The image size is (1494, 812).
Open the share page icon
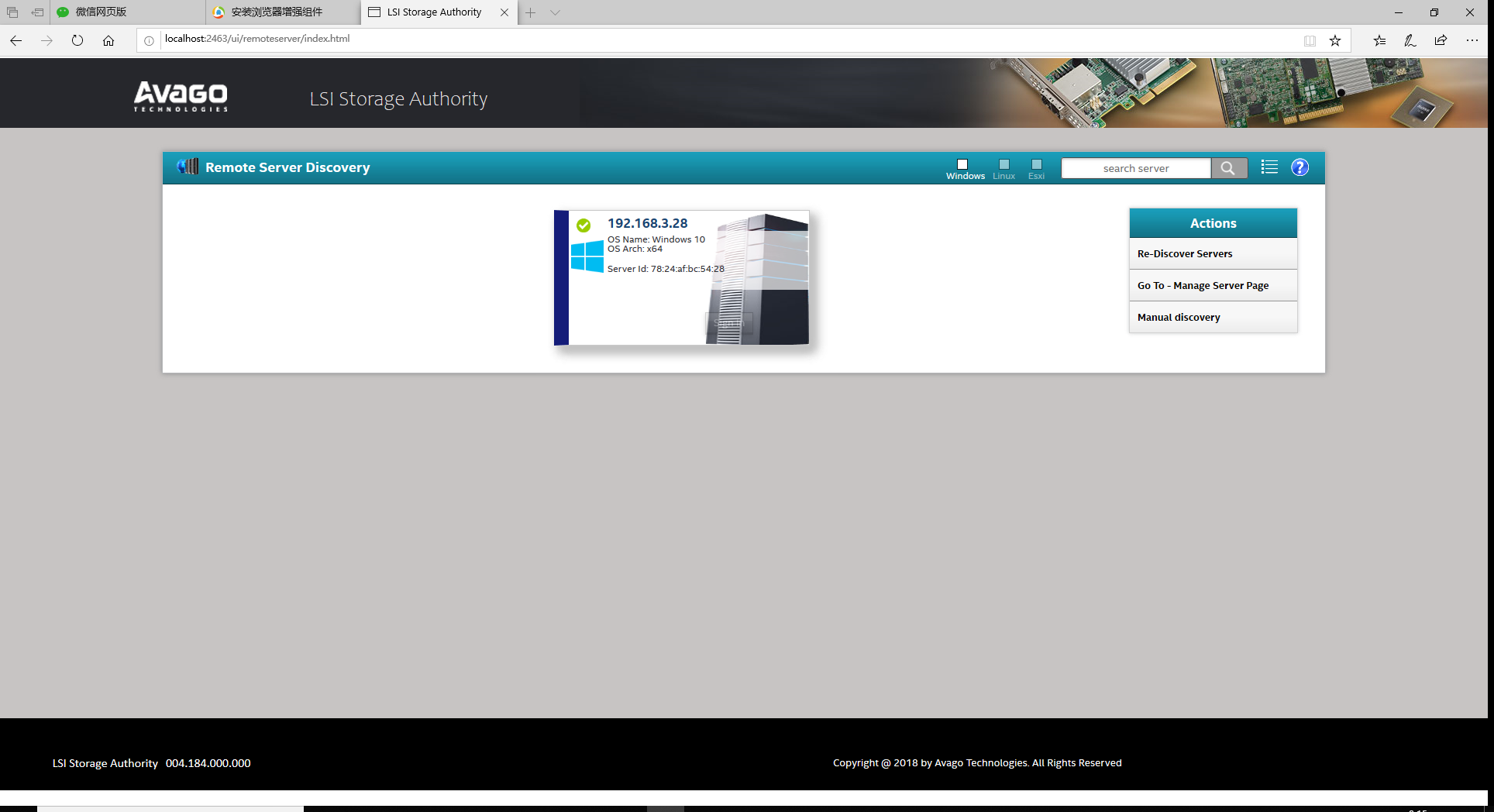click(1441, 40)
